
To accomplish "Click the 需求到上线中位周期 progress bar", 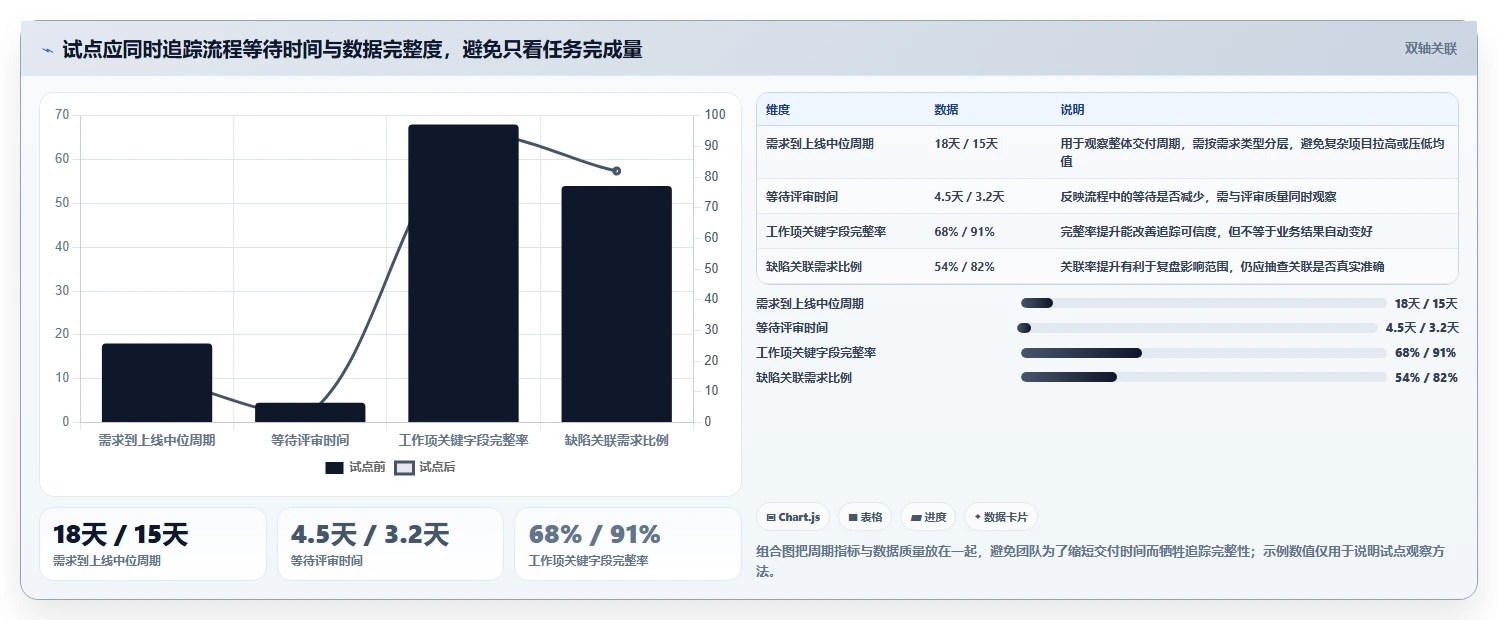I will pos(1203,303).
